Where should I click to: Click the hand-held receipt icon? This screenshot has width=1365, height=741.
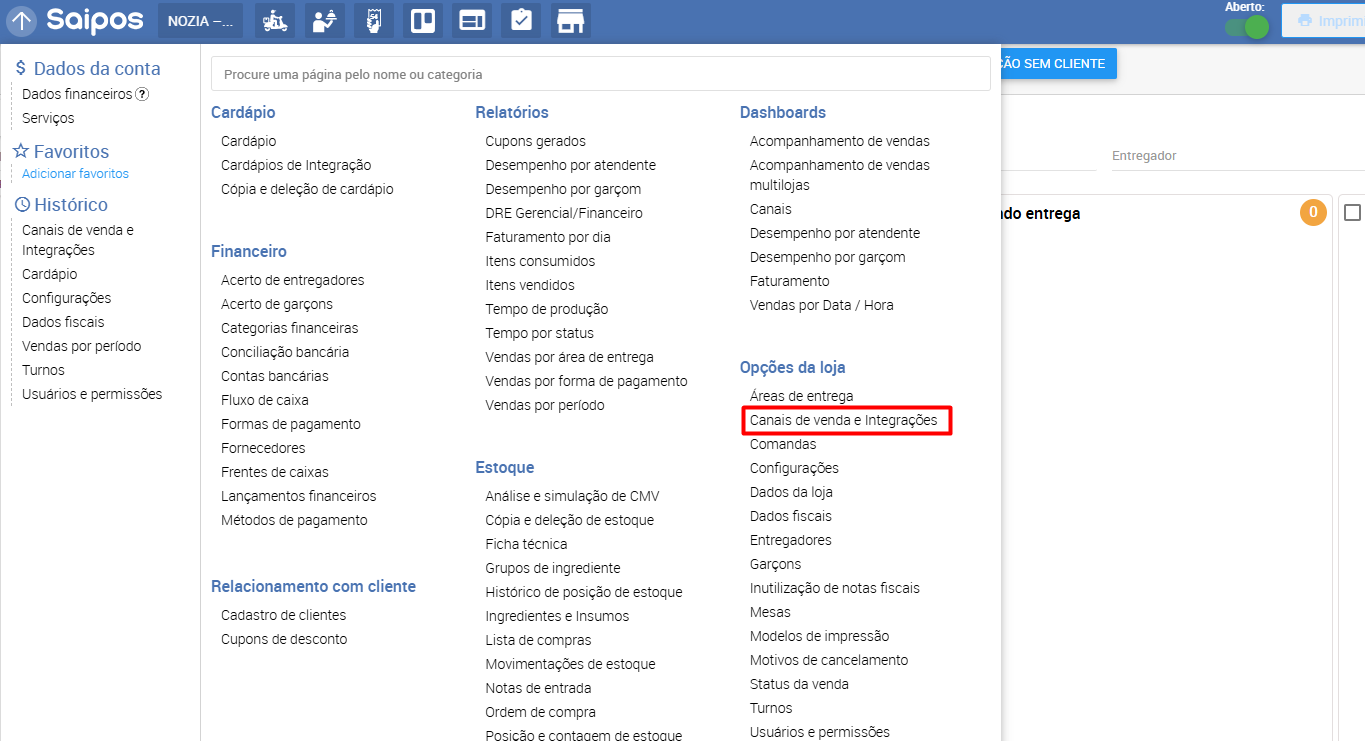pos(373,21)
